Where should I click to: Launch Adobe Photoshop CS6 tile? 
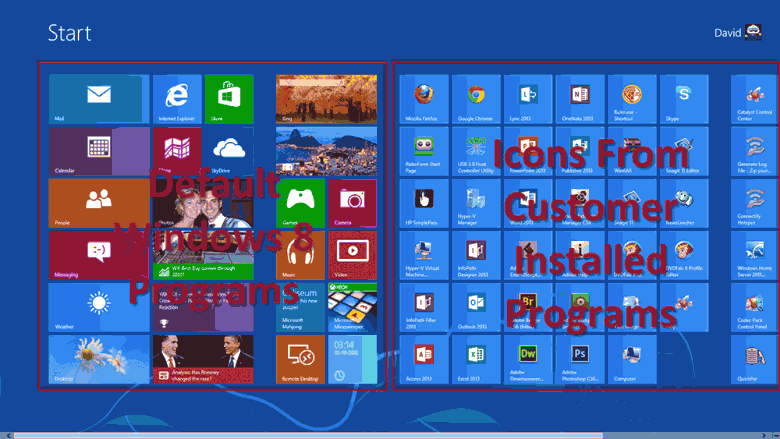pos(580,359)
